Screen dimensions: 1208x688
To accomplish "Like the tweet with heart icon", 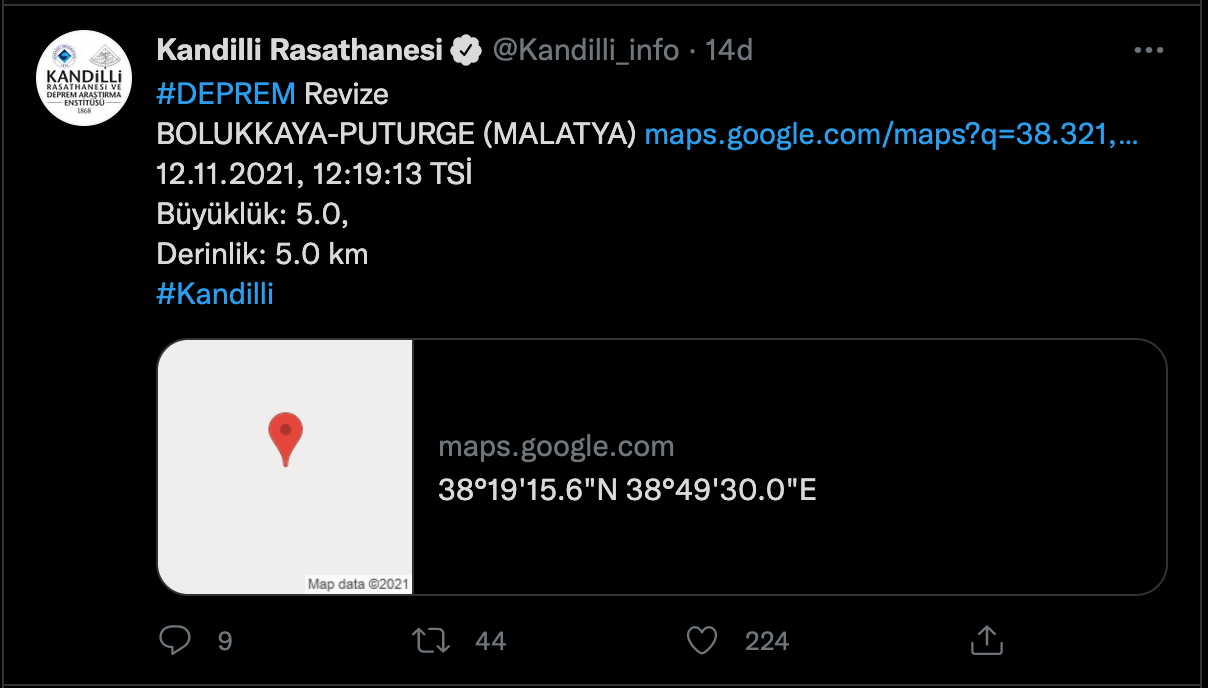I will [x=702, y=640].
